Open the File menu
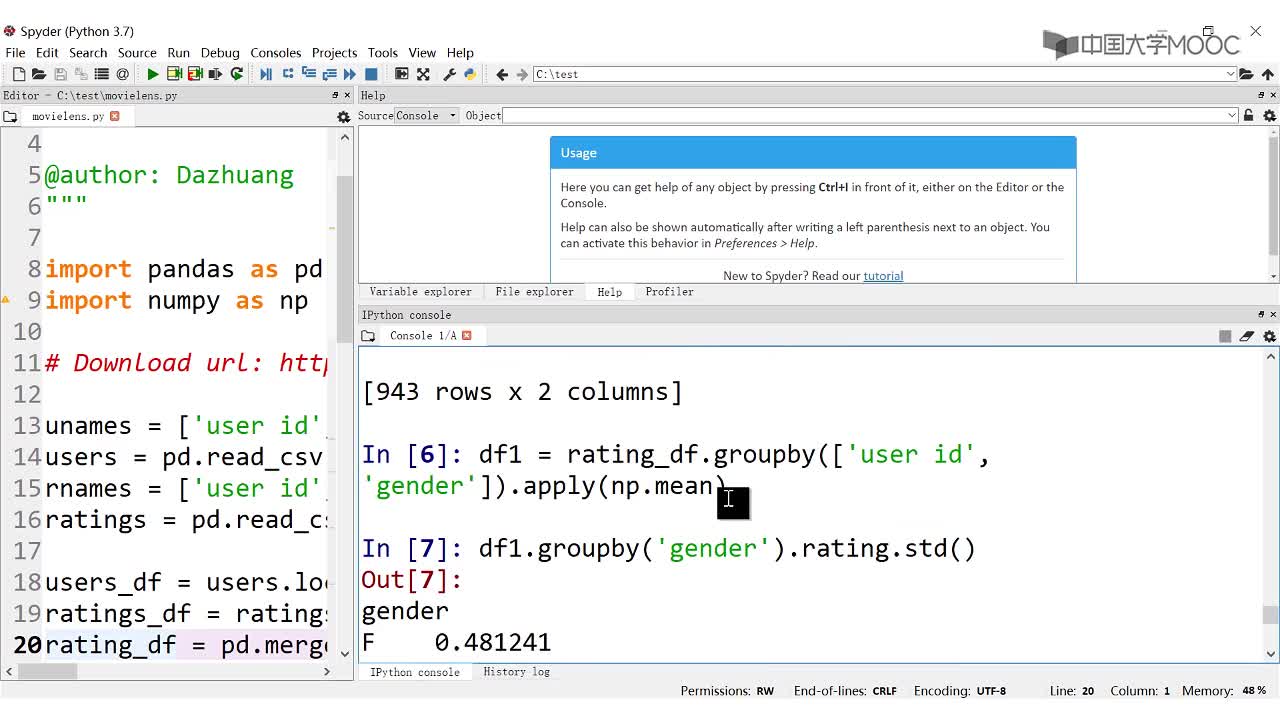This screenshot has width=1280, height=720. [x=15, y=52]
